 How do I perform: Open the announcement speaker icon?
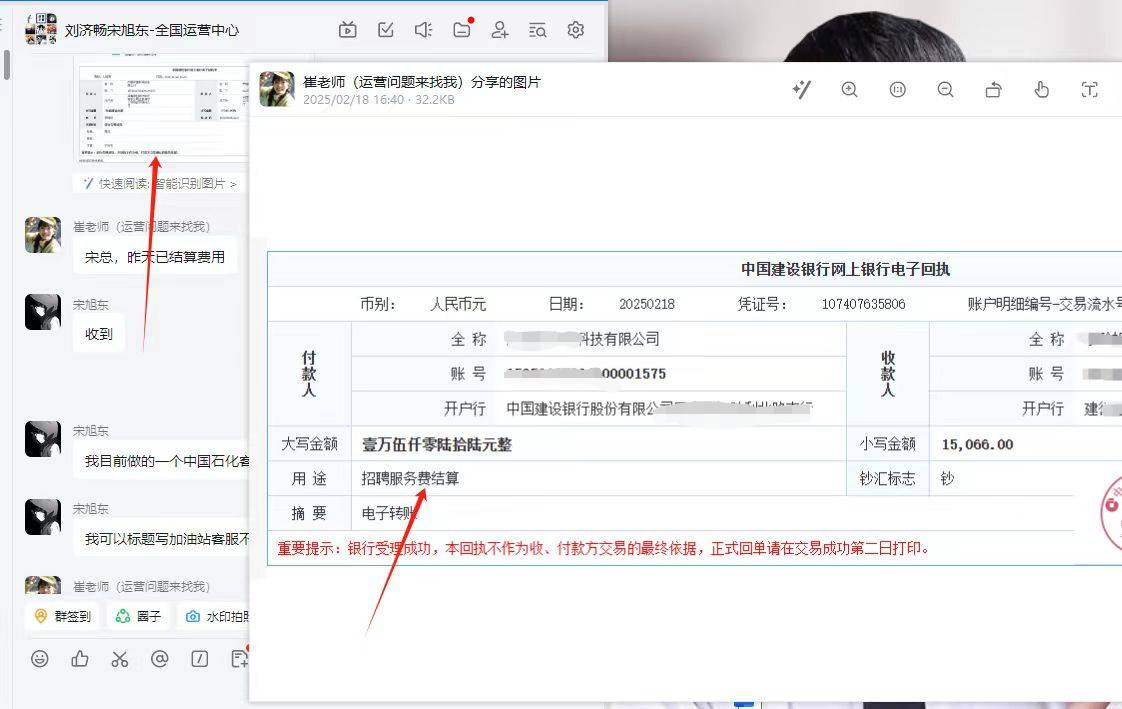point(424,30)
